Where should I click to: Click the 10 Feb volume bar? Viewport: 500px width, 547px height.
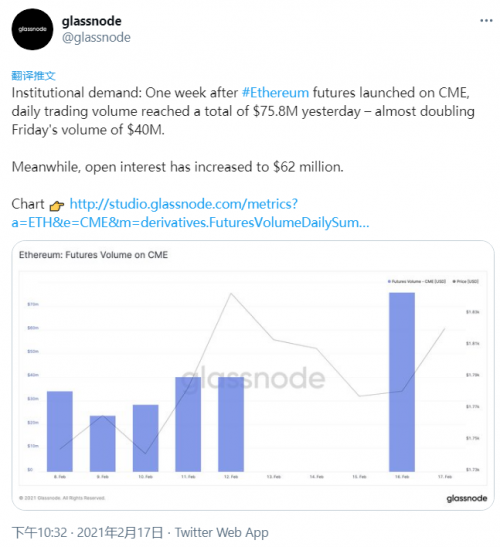pos(145,438)
